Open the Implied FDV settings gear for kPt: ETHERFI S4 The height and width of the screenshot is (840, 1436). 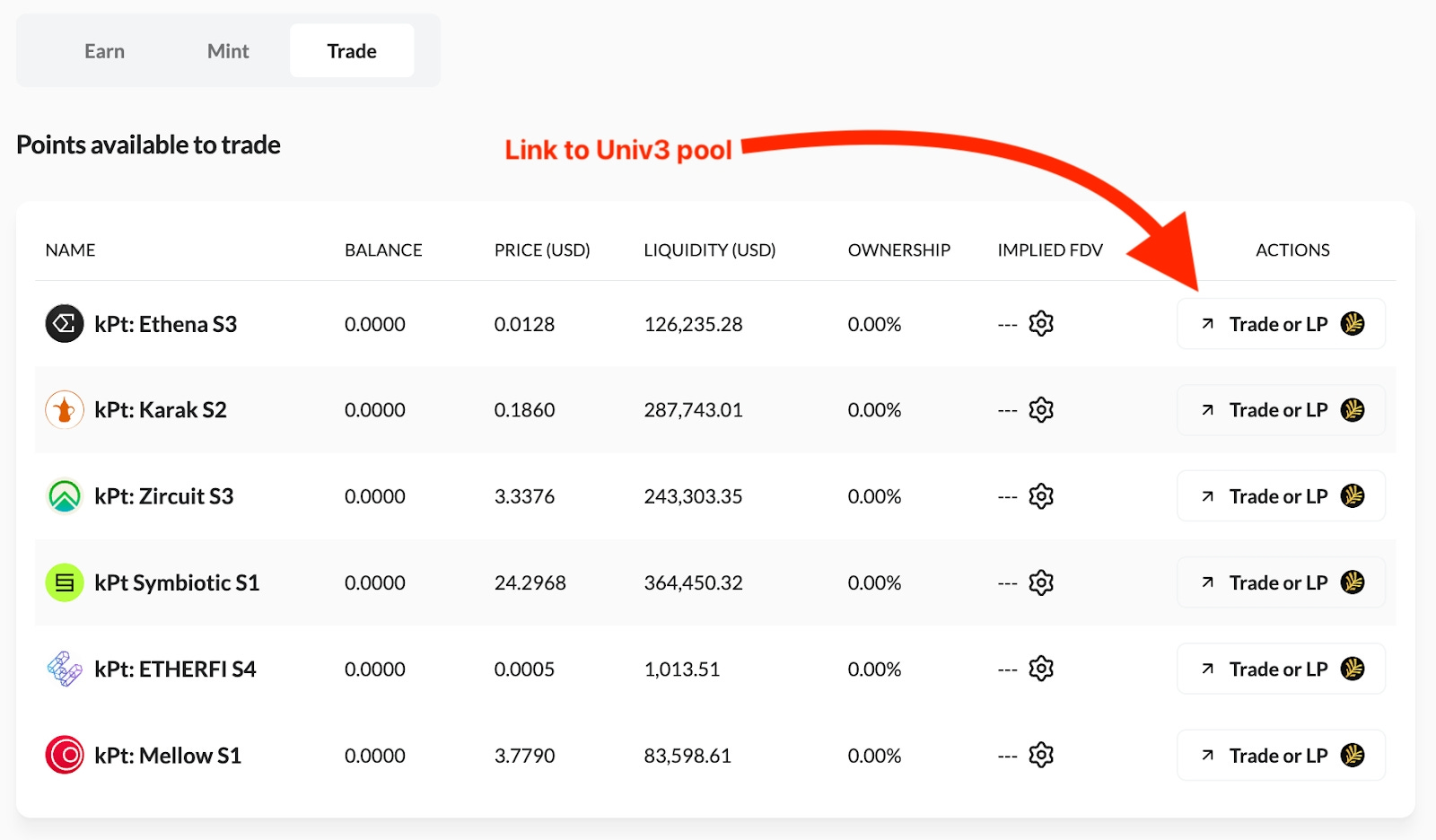click(1041, 669)
